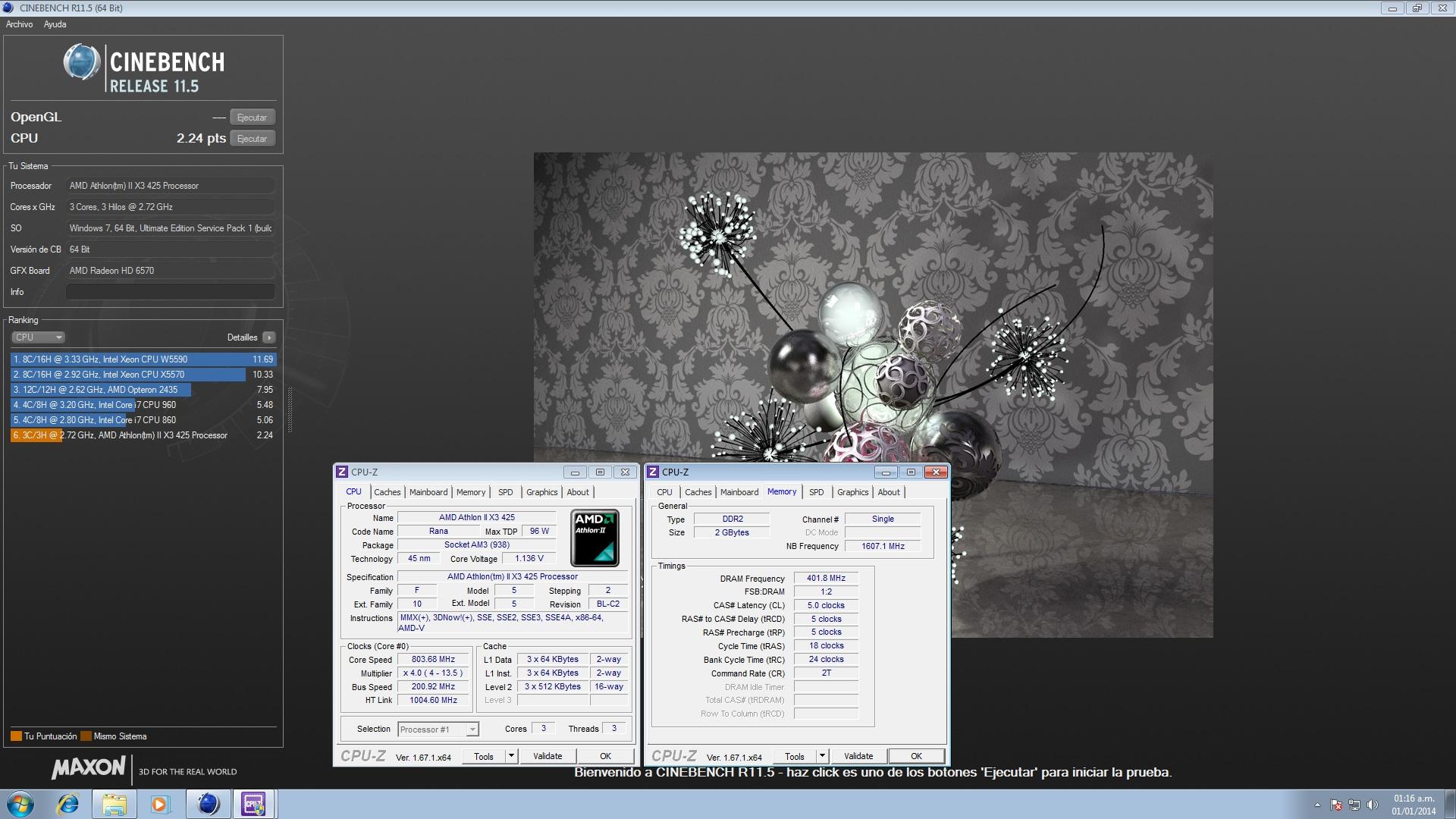Switch to Graphics tab in right CPU-Z
Screen dimensions: 1456x819
click(852, 492)
